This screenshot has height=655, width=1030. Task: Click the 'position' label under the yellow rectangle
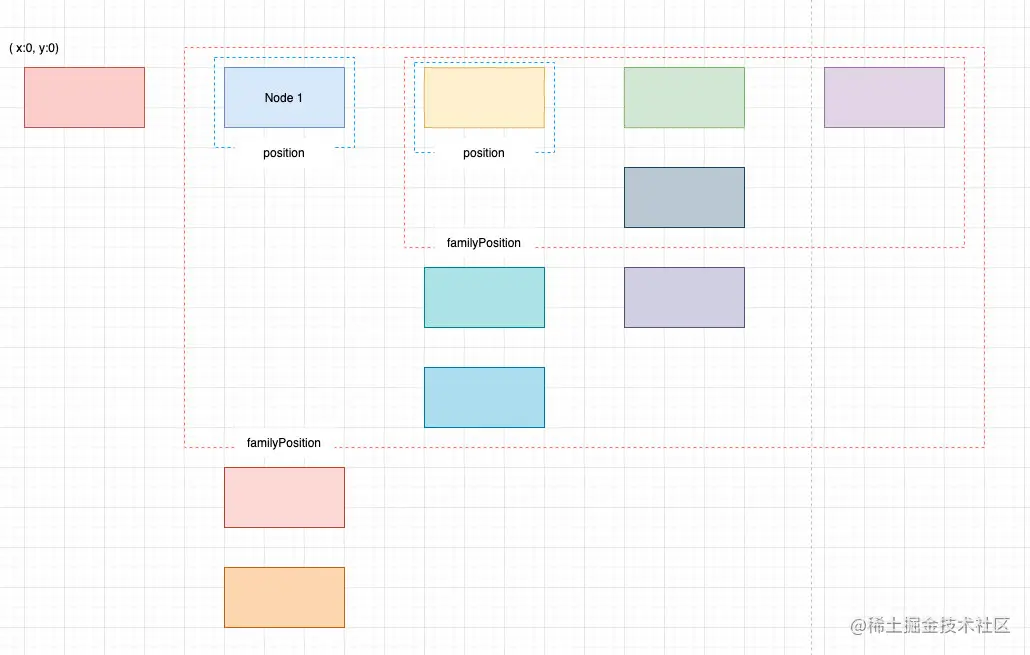(x=483, y=153)
